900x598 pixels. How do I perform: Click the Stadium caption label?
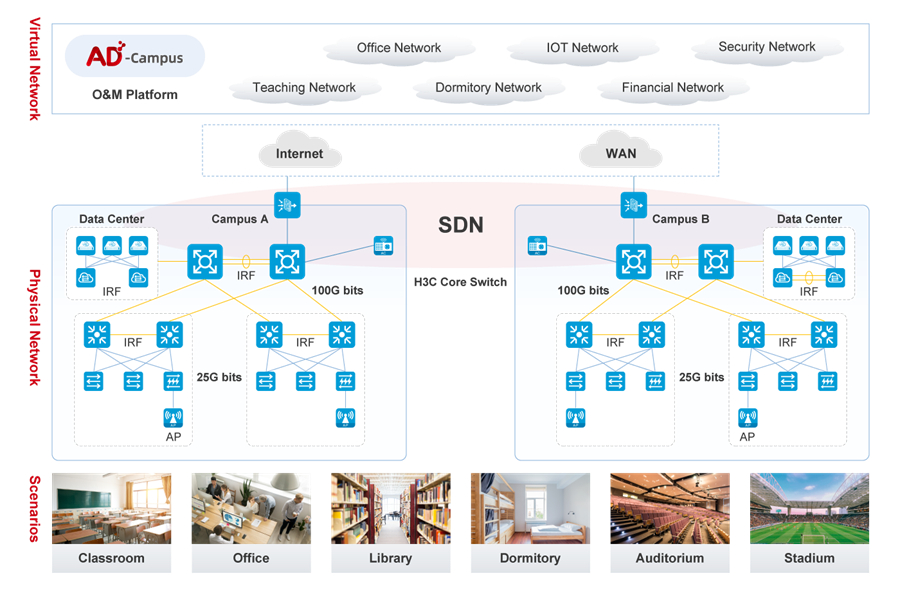[809, 558]
